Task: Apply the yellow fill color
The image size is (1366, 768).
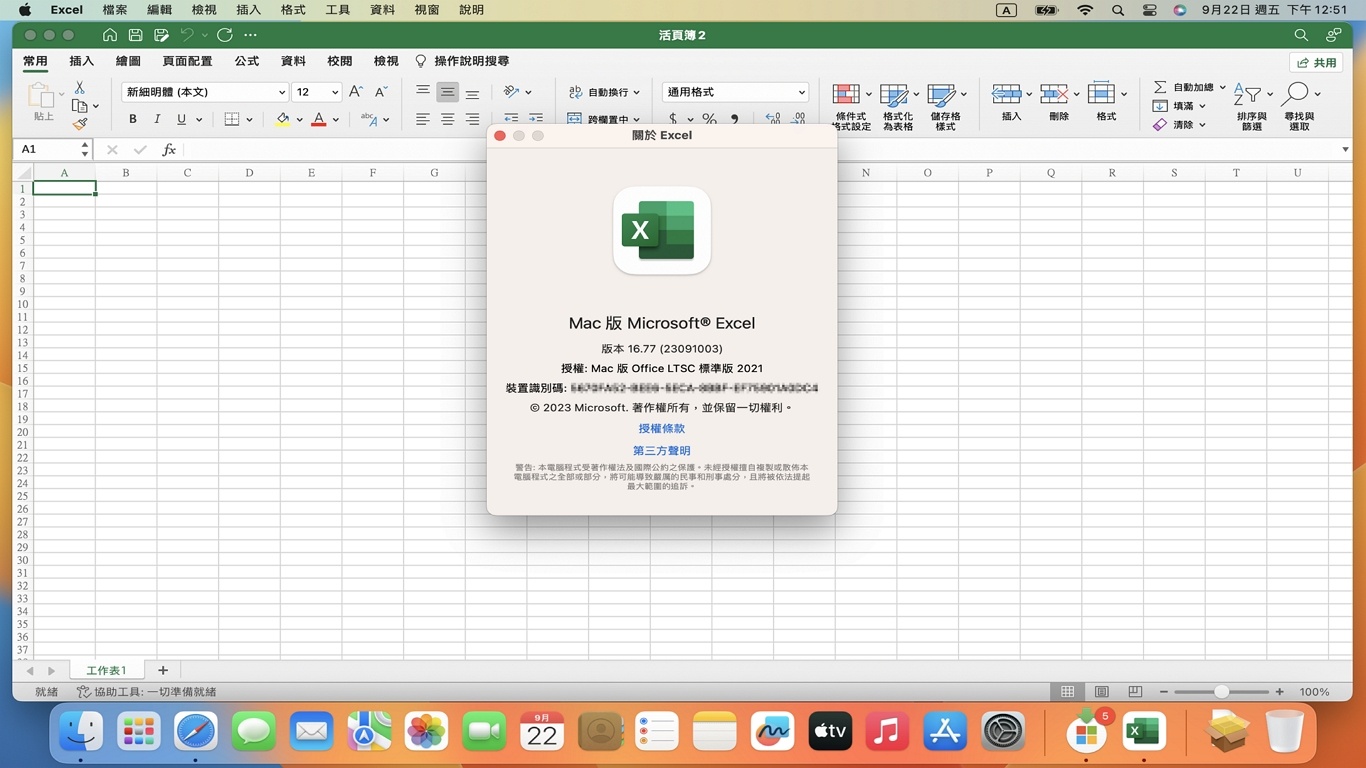Action: 283,119
